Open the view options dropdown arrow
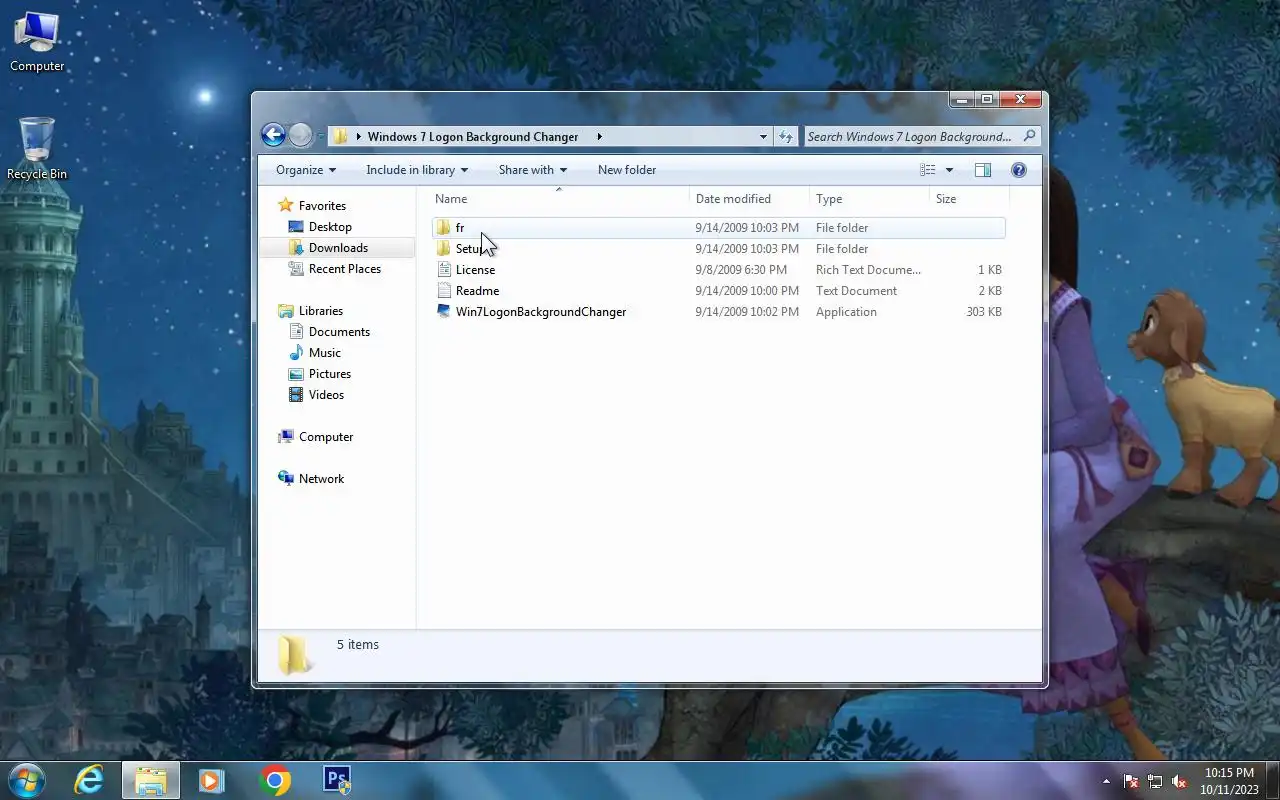The width and height of the screenshot is (1280, 800). 949,170
